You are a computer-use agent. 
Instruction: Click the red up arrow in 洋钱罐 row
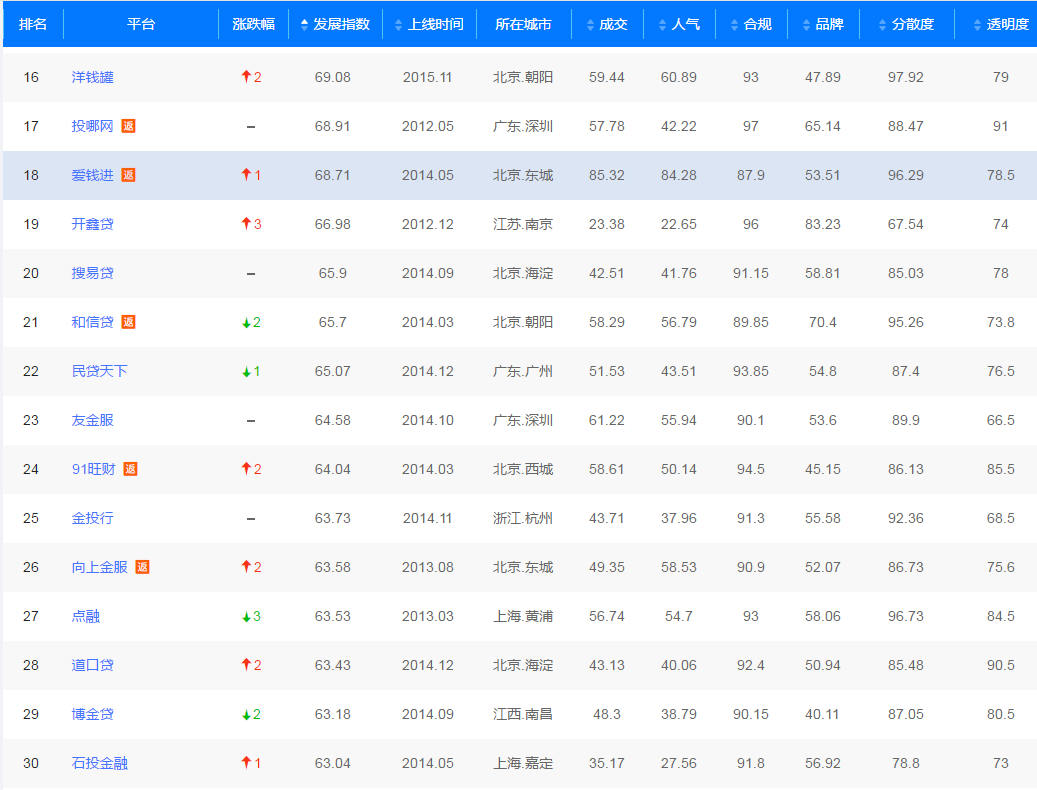245,77
